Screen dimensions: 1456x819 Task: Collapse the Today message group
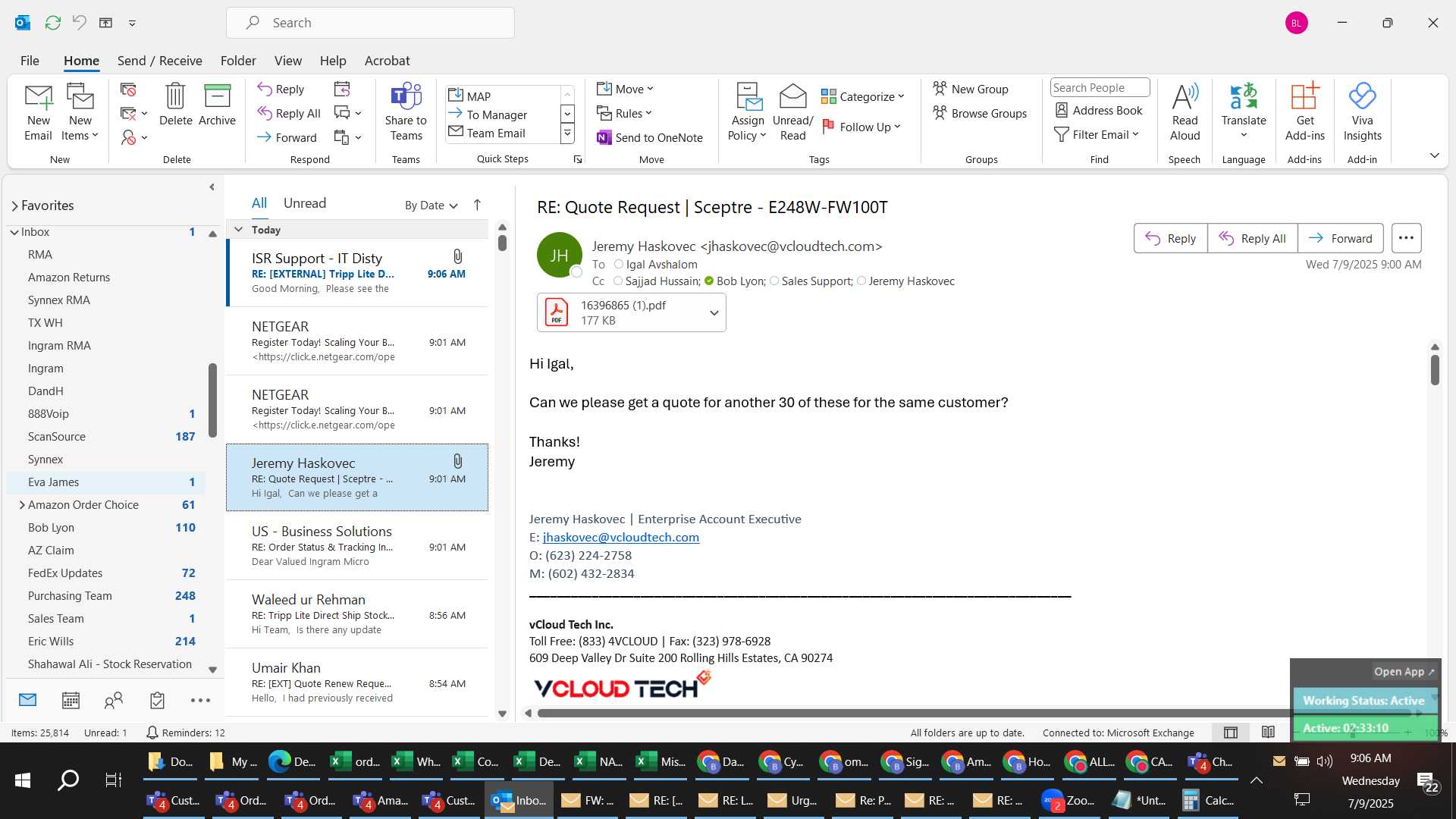[x=239, y=229]
